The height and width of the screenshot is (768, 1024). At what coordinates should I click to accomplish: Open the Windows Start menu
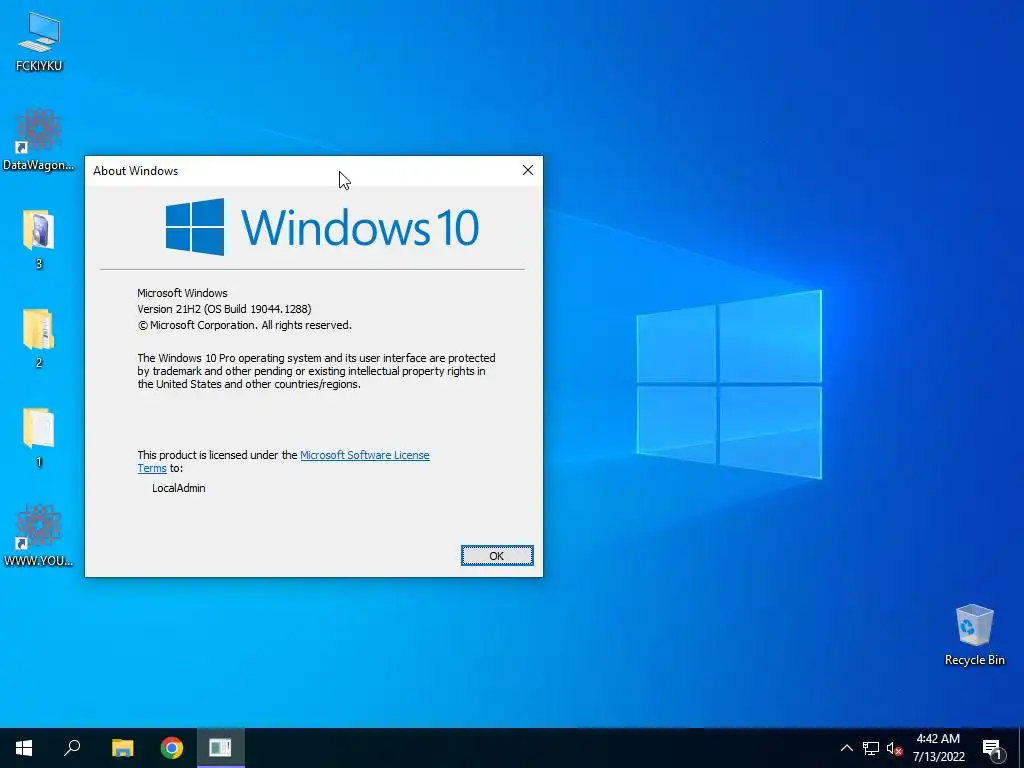point(24,748)
